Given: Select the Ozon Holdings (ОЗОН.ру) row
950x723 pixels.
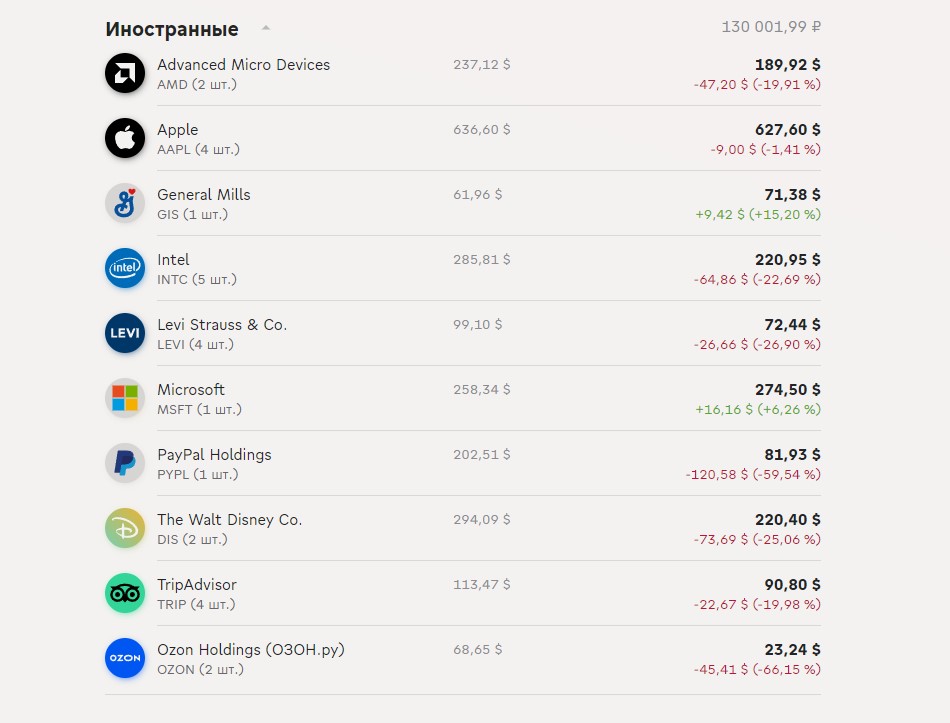Looking at the screenshot, I should [463, 659].
